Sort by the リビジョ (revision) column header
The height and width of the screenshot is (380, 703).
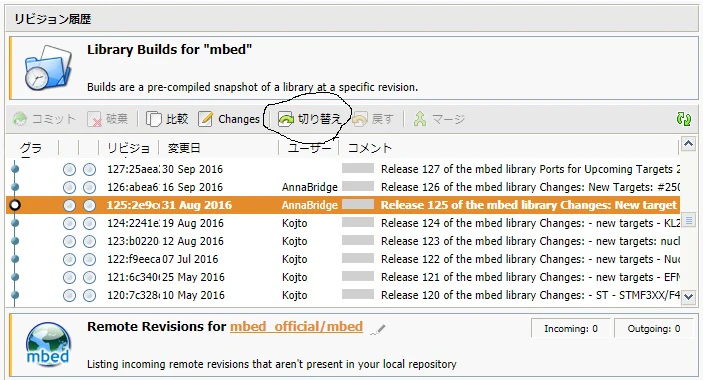[x=129, y=148]
